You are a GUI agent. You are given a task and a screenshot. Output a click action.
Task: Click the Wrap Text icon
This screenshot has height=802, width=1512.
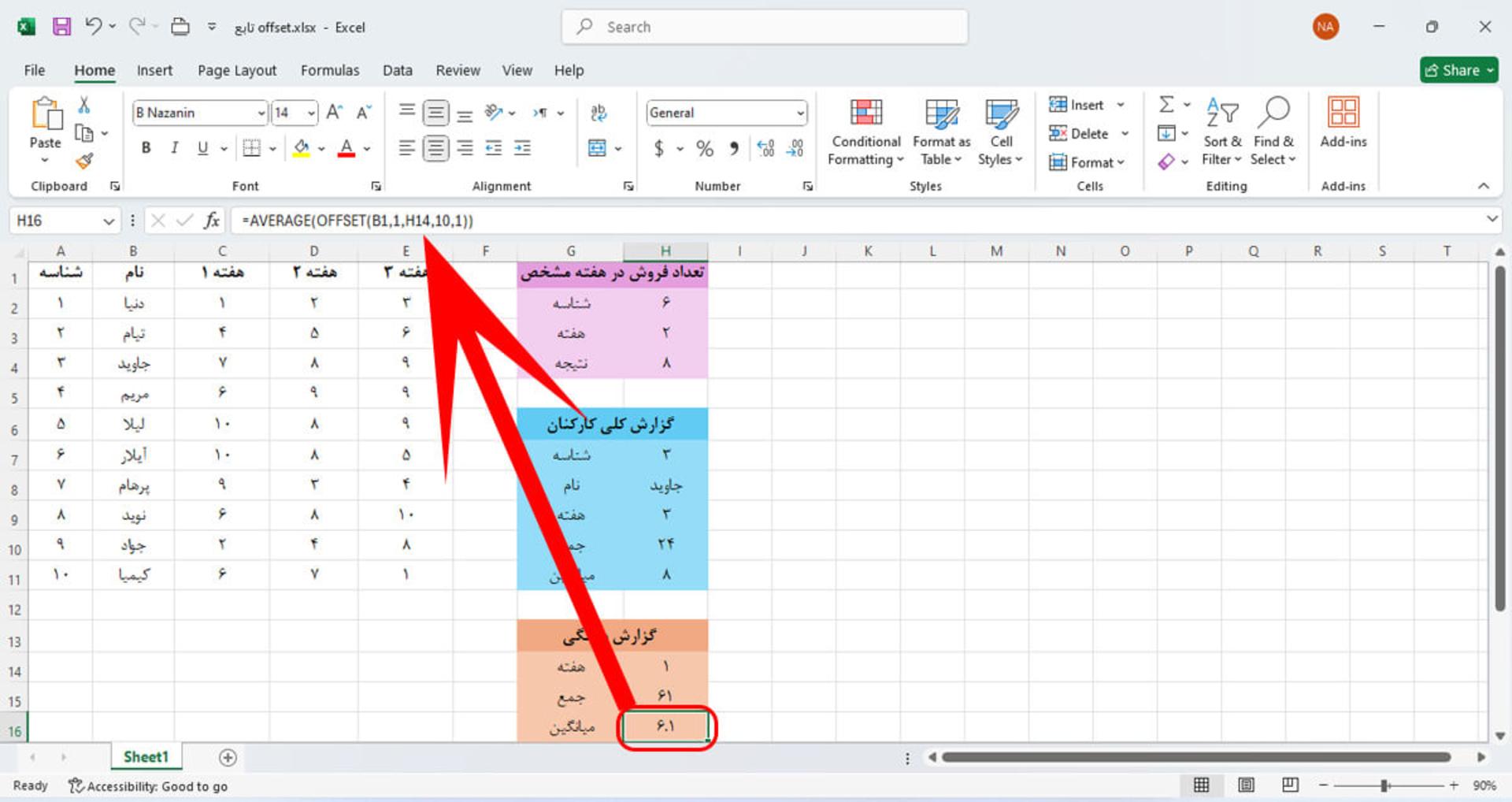598,113
